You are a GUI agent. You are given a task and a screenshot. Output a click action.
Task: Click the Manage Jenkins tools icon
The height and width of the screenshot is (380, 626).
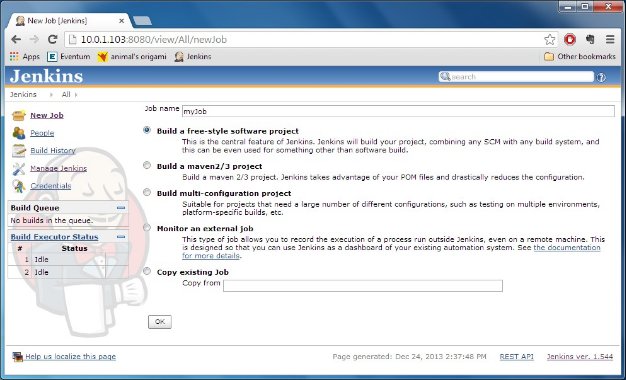(x=19, y=168)
